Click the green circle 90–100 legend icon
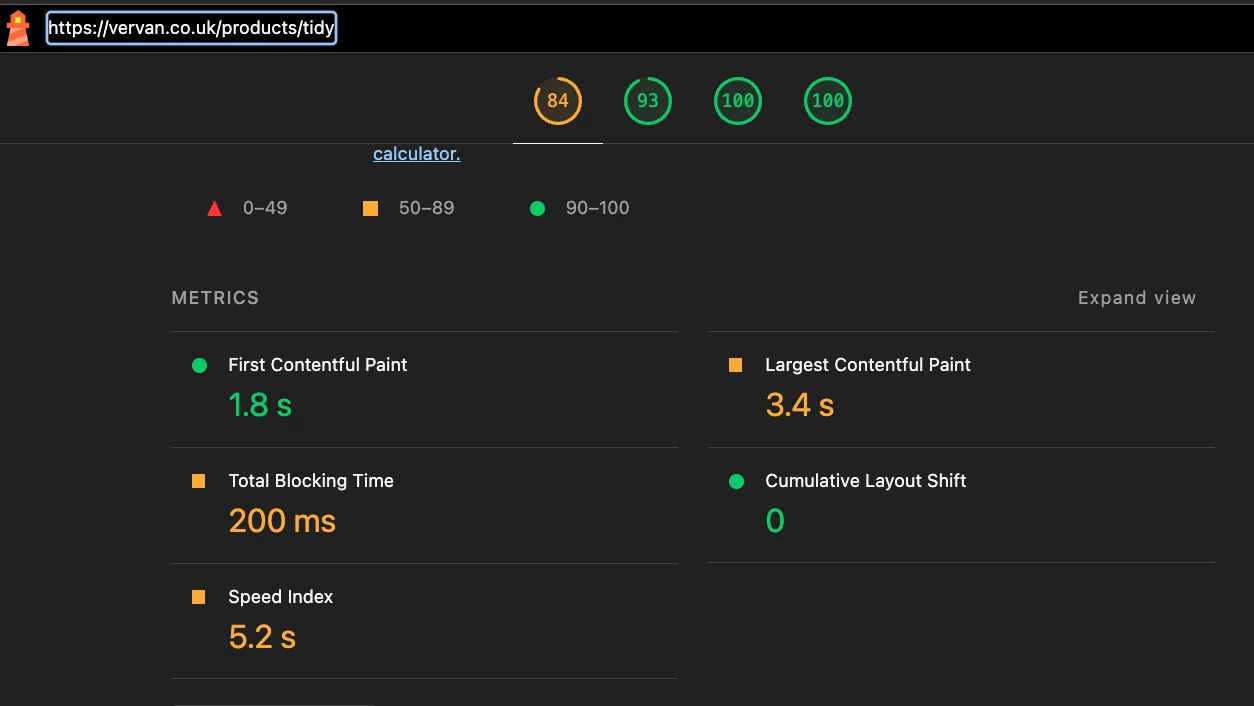This screenshot has width=1254, height=706. (x=537, y=208)
